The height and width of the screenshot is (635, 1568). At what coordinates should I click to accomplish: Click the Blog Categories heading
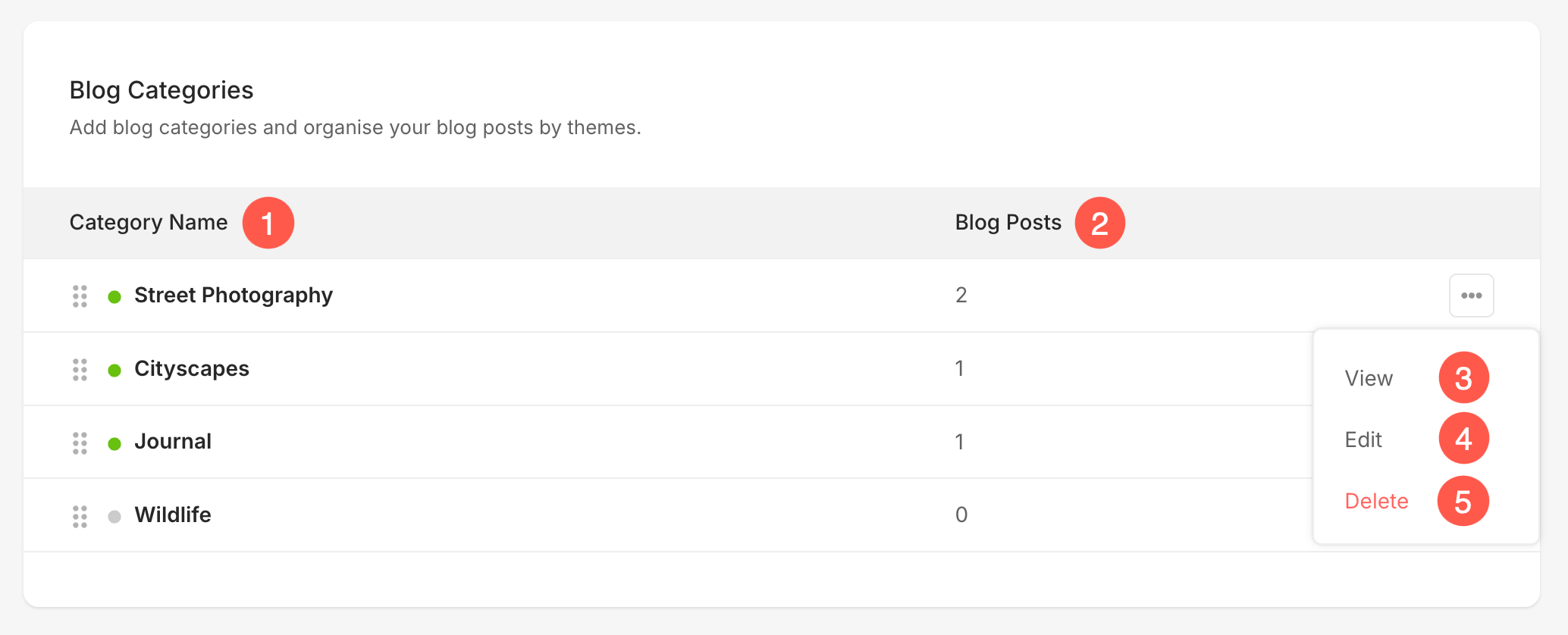click(x=162, y=90)
